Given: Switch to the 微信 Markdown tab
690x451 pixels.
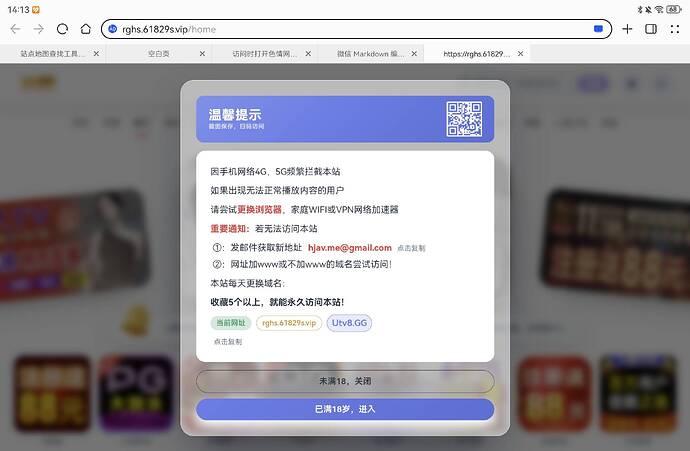Looking at the screenshot, I should [370, 54].
